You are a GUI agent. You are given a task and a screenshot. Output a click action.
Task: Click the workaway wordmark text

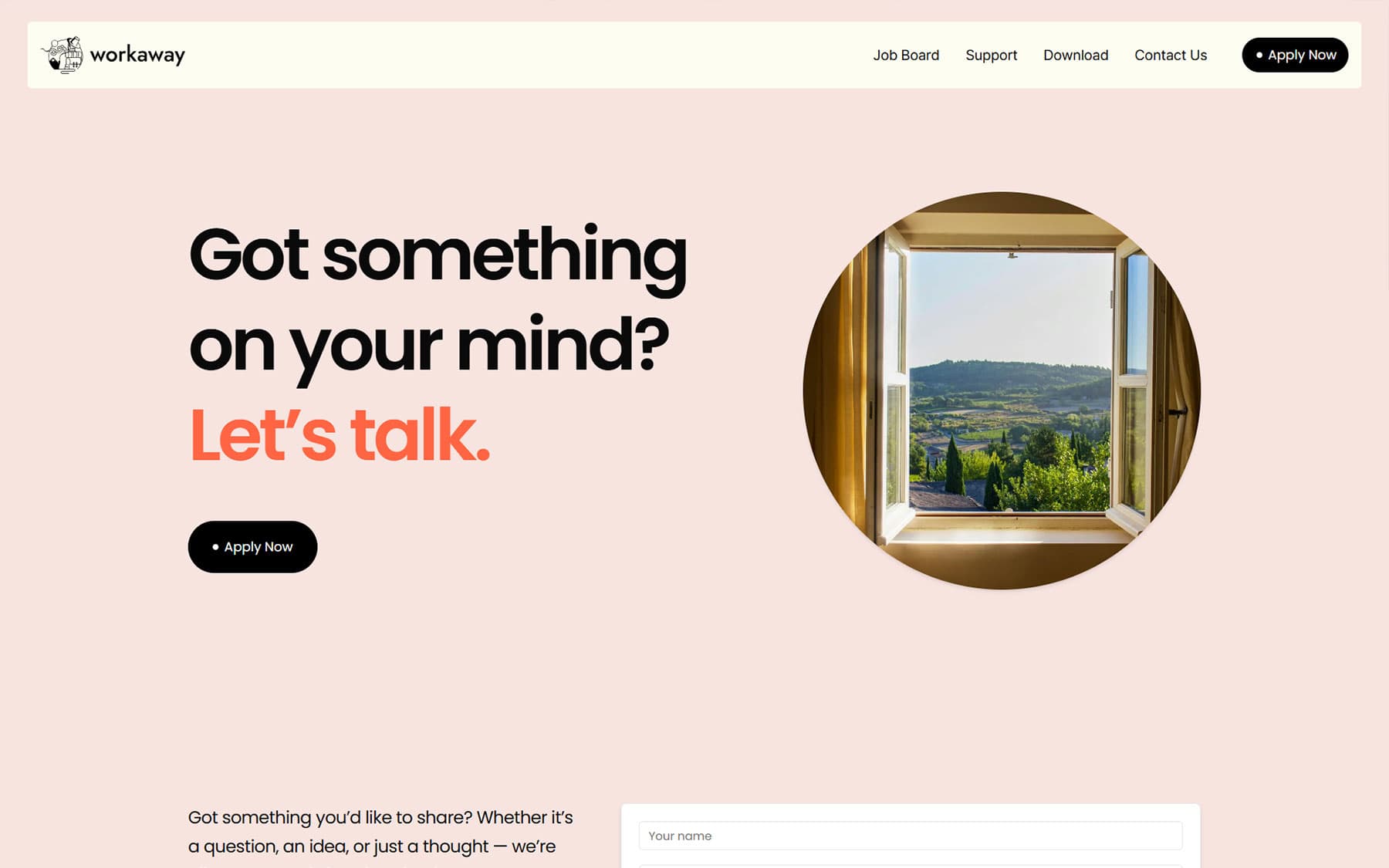pyautogui.click(x=137, y=55)
